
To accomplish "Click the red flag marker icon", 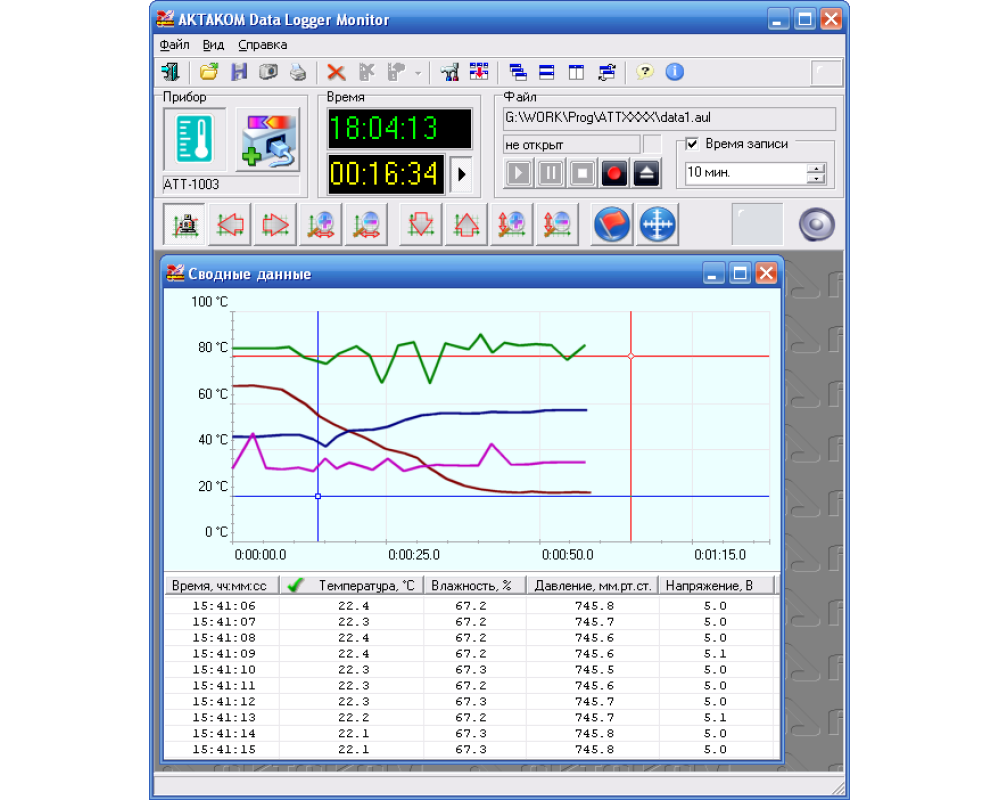I will pos(612,225).
